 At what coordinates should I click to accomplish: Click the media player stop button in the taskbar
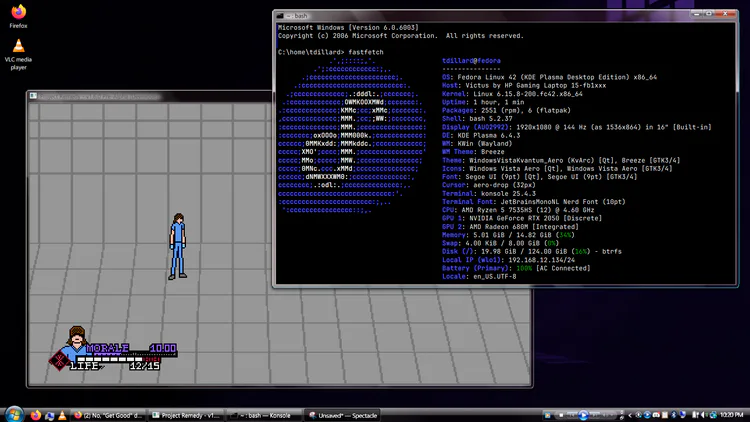tap(561, 415)
